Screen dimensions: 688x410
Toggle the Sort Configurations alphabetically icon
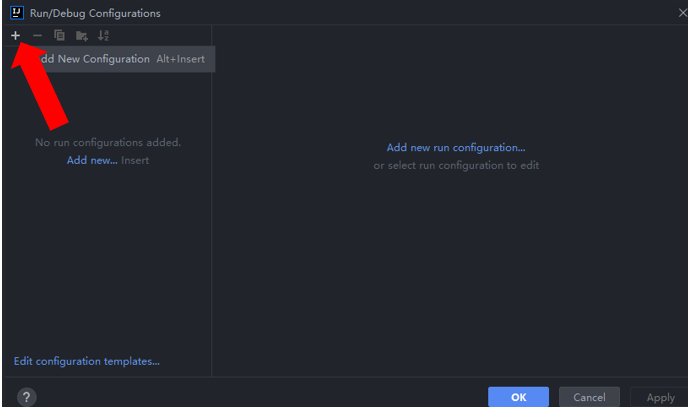[x=104, y=35]
